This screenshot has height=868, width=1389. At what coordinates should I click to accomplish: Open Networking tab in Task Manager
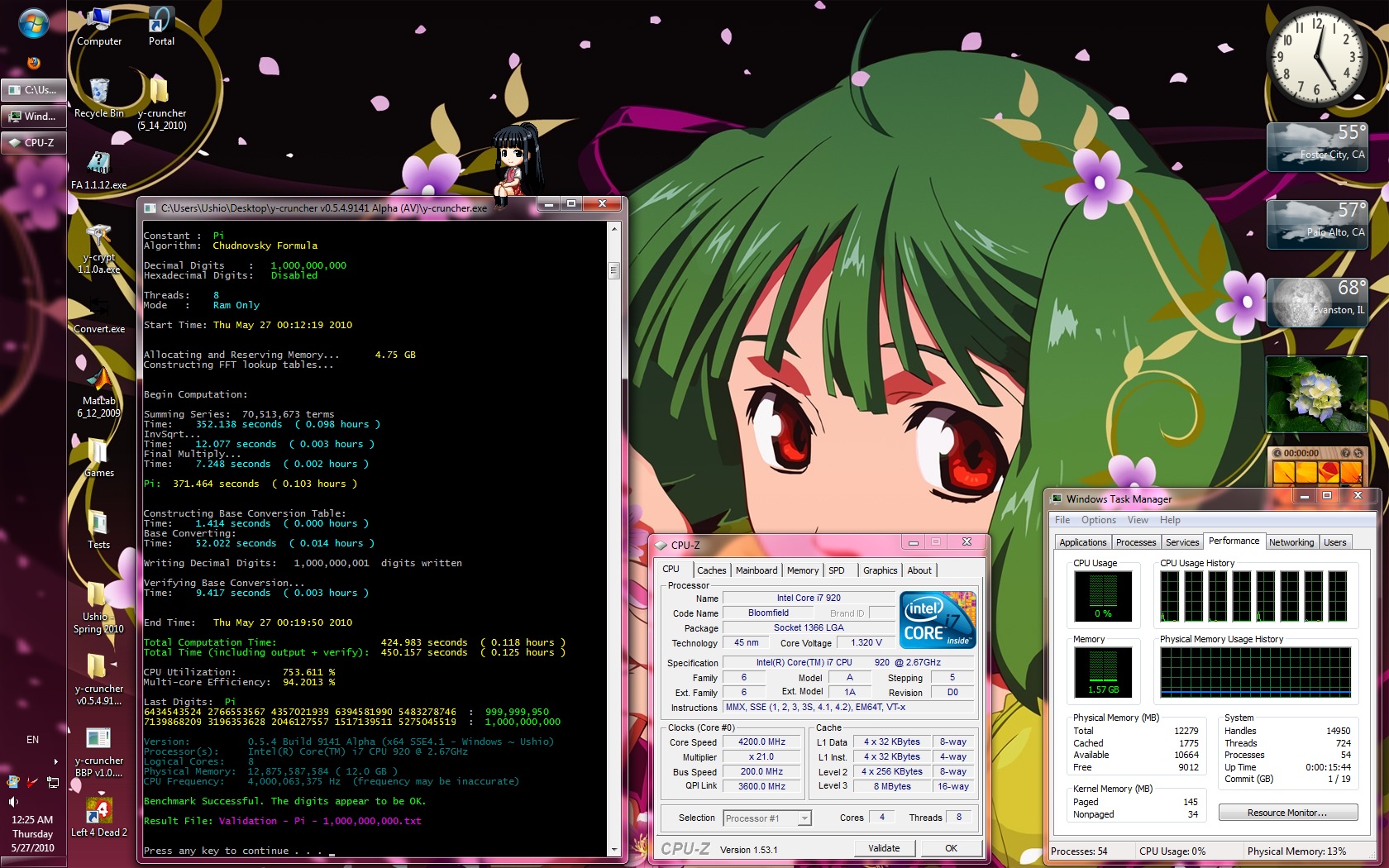(1291, 542)
